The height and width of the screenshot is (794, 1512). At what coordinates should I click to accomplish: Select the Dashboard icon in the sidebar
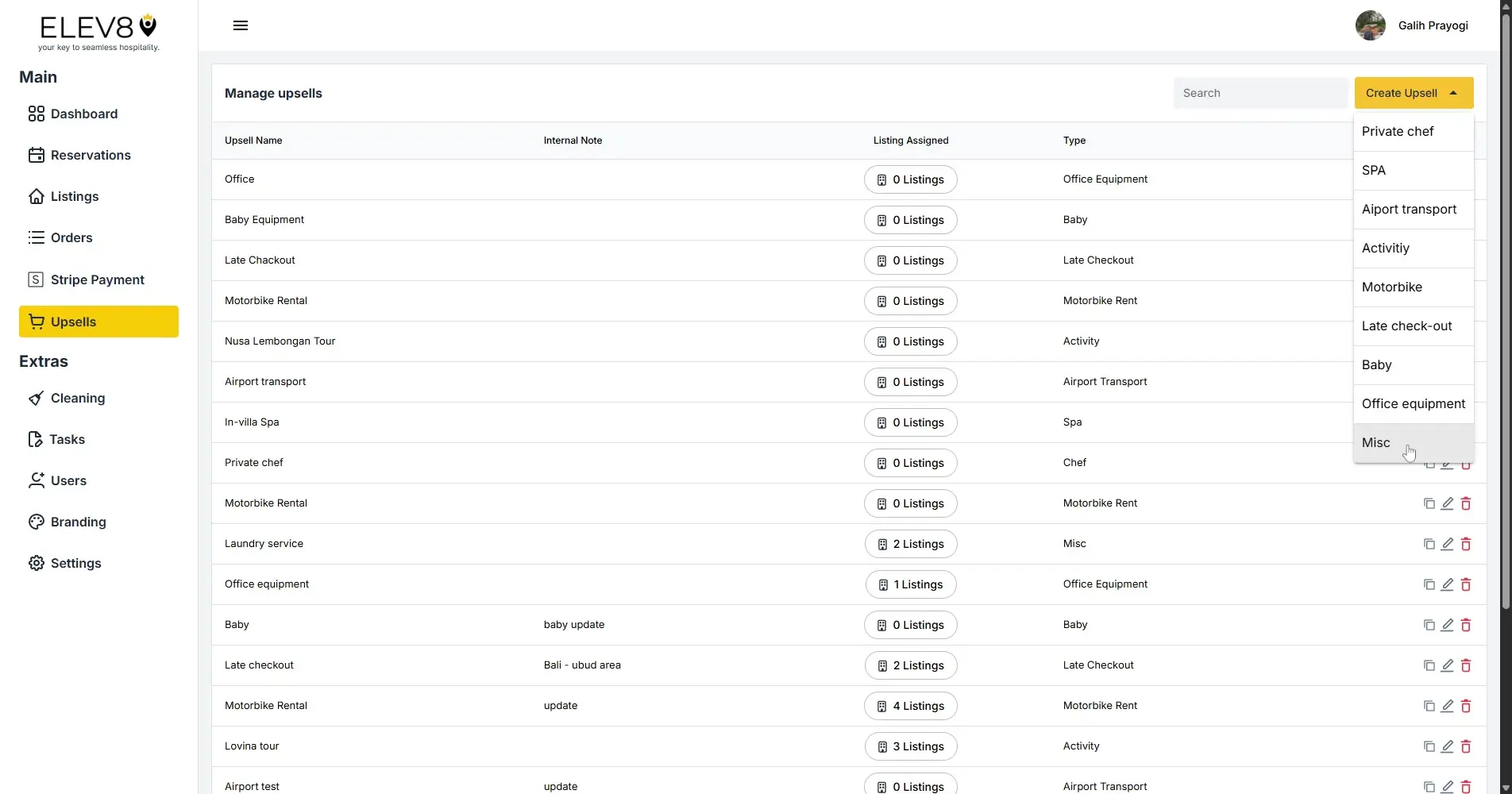tap(36, 114)
